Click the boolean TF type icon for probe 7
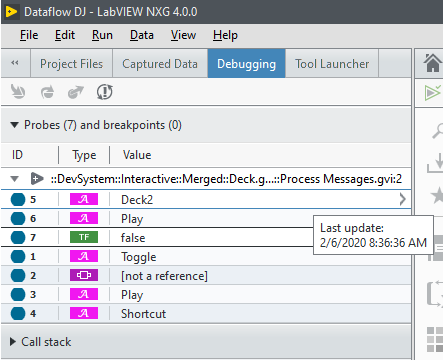 84,237
